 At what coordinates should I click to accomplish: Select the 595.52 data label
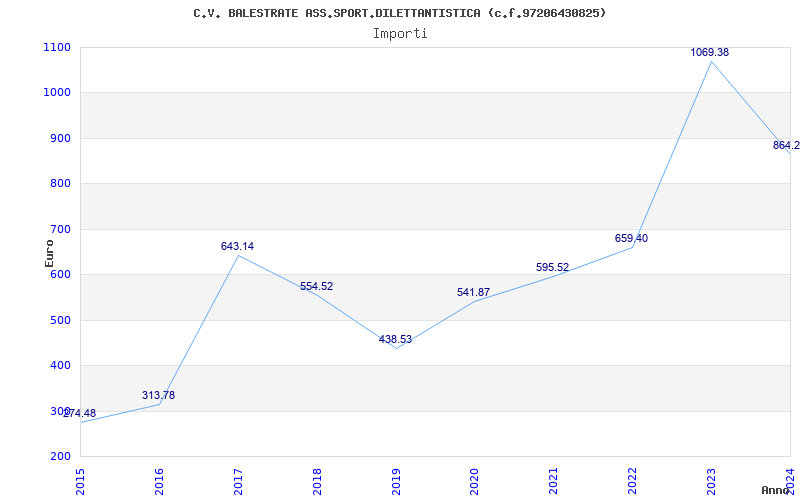coord(553,267)
